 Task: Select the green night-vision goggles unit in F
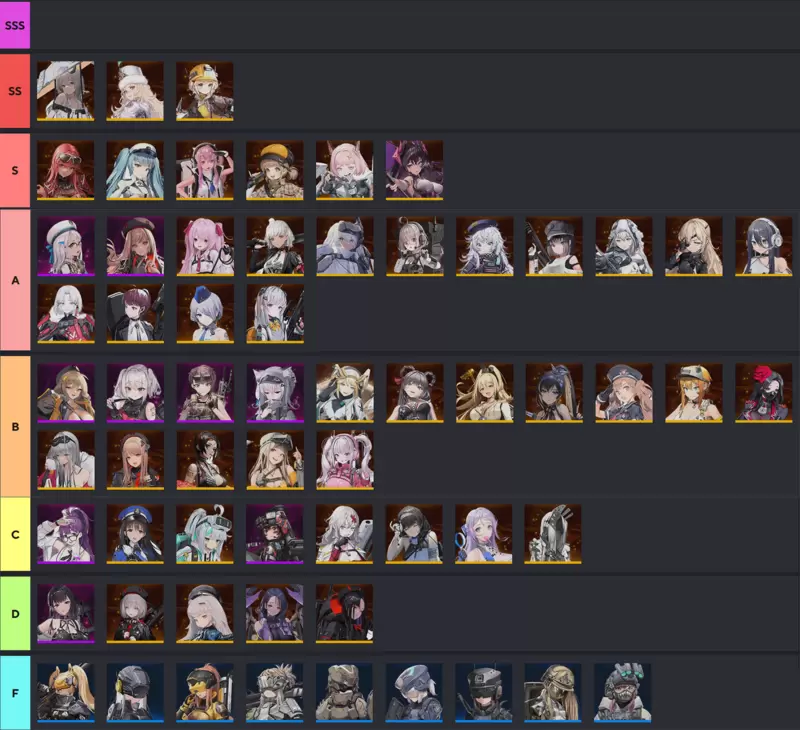622,693
